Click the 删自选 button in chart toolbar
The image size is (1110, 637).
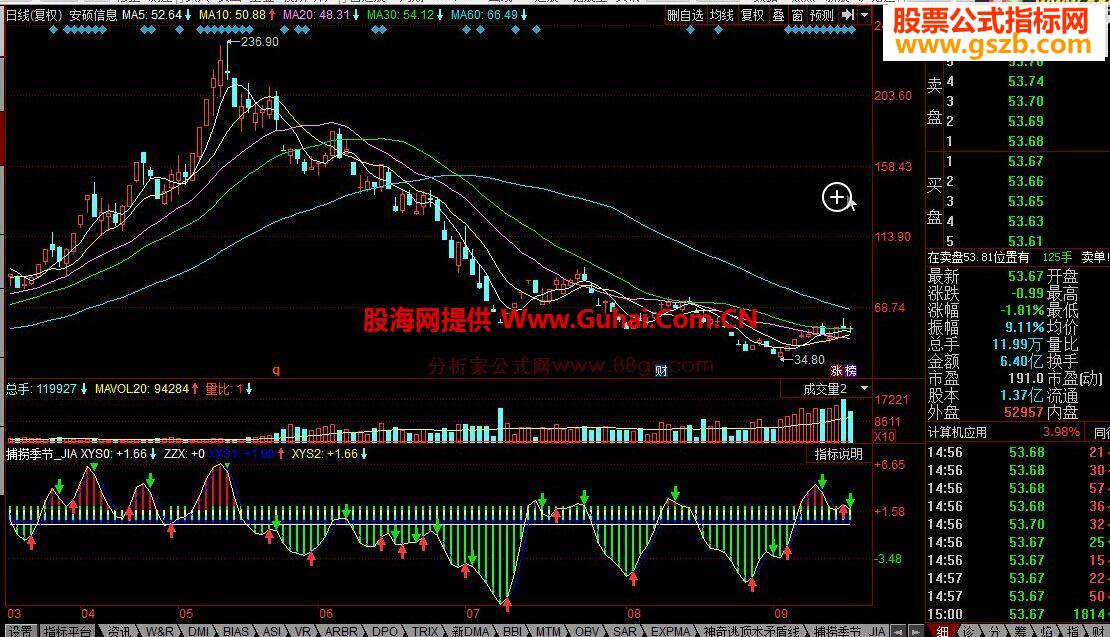[x=685, y=15]
